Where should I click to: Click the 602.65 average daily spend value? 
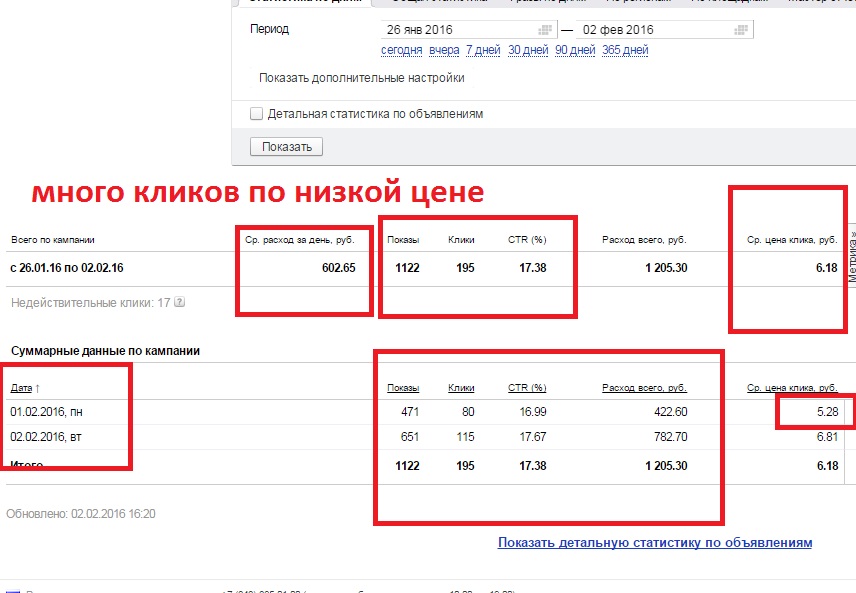click(x=338, y=268)
